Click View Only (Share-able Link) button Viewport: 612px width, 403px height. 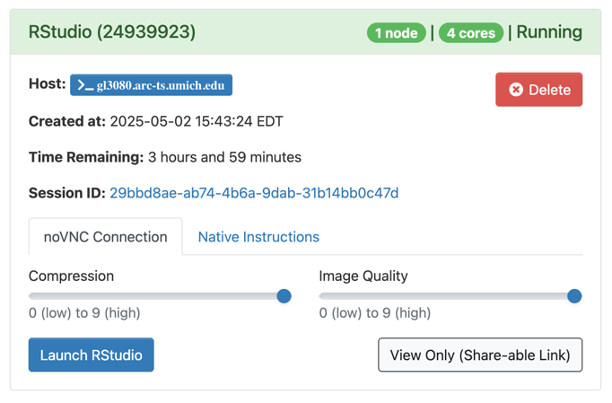(x=480, y=355)
